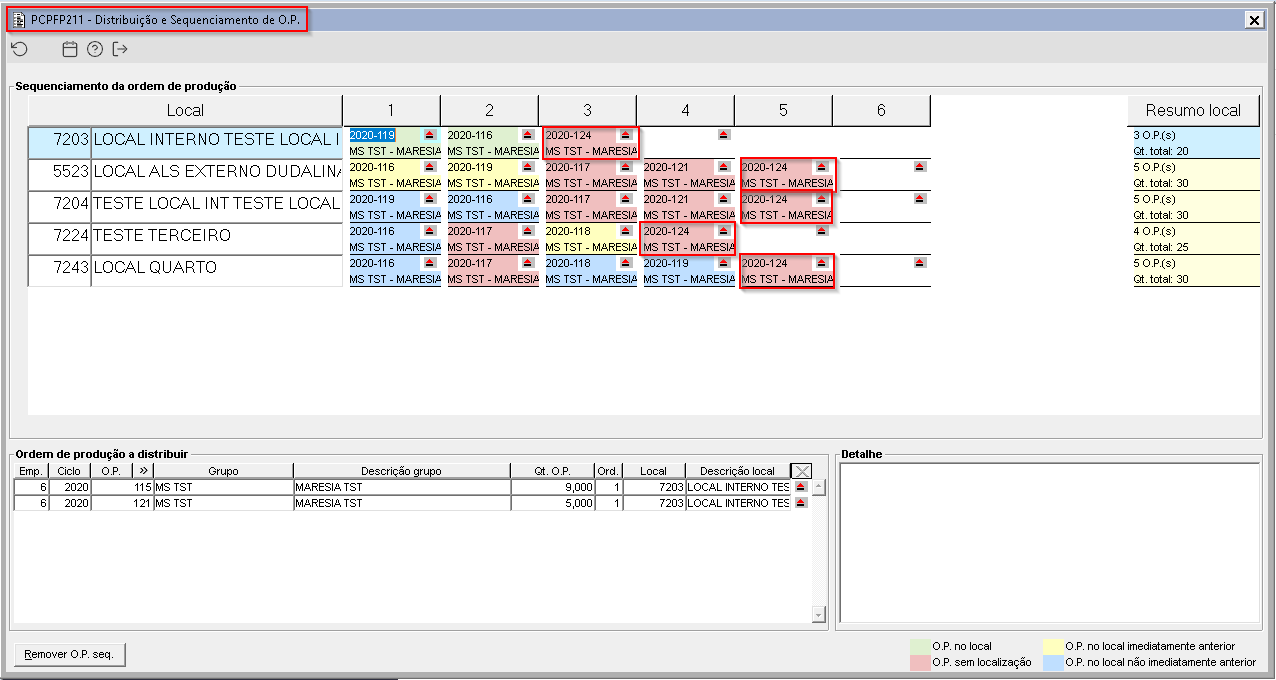Click the 5,000 quantity cell of O.P. 121

(x=552, y=503)
